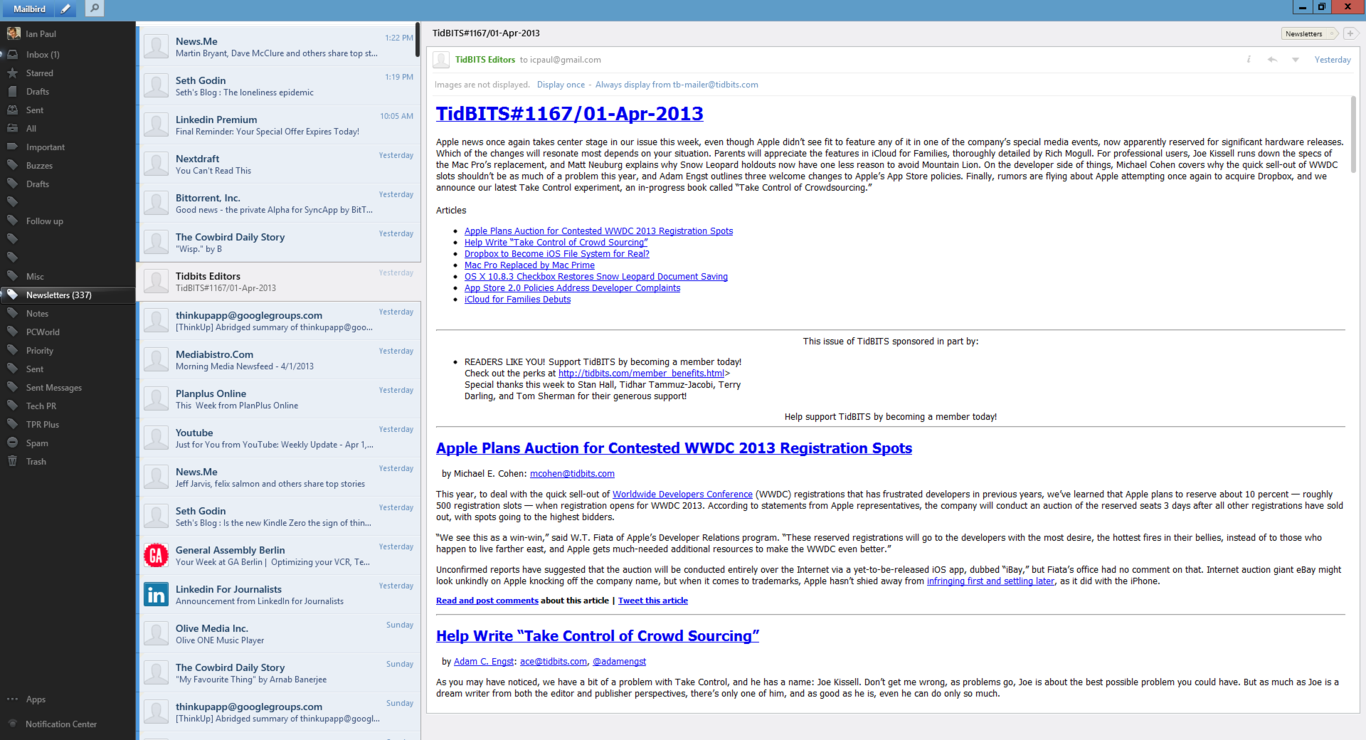Expand the message actions dropdown arrow

click(1295, 60)
